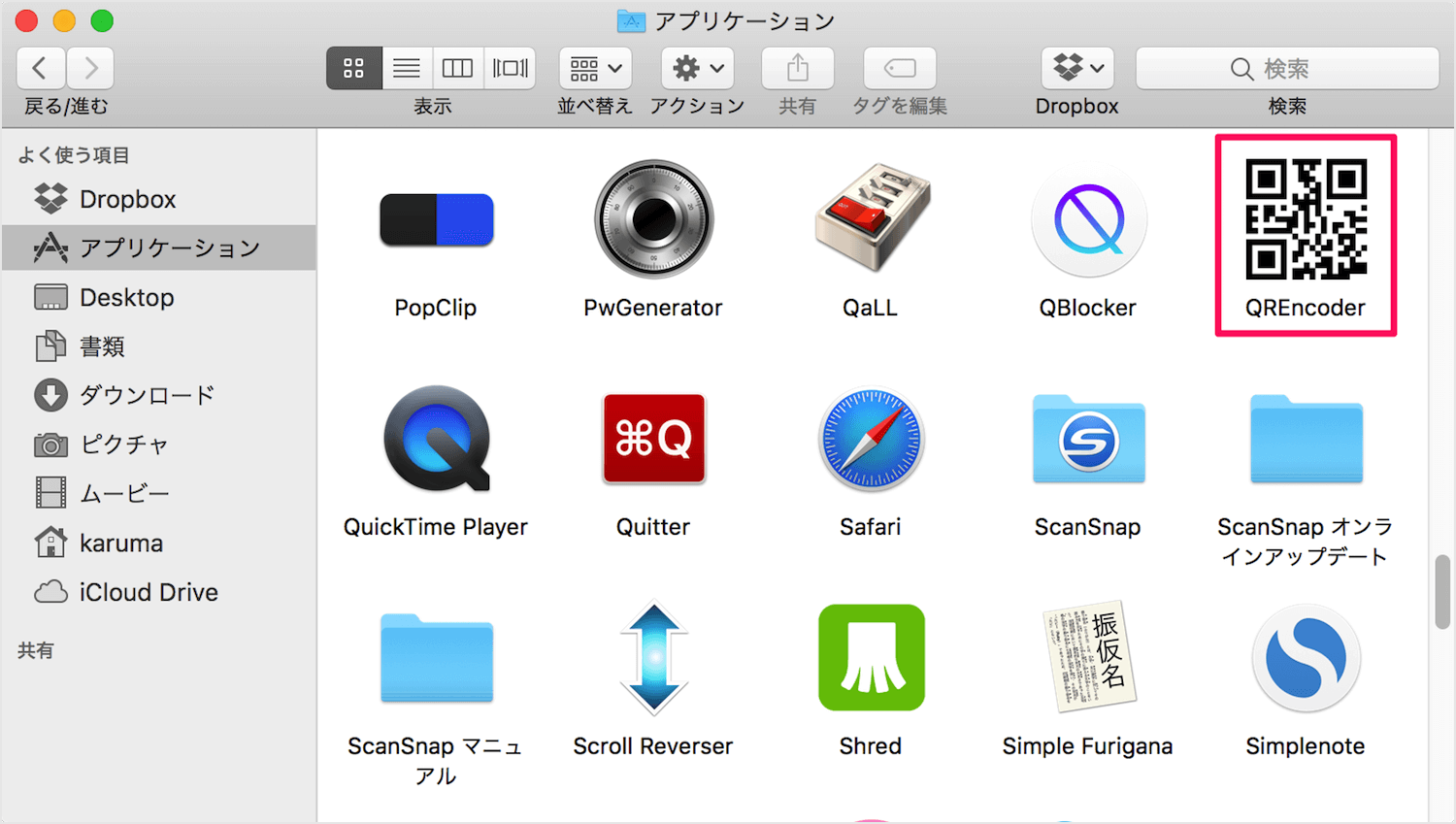
Task: Switch to icon view
Action: click(x=353, y=68)
